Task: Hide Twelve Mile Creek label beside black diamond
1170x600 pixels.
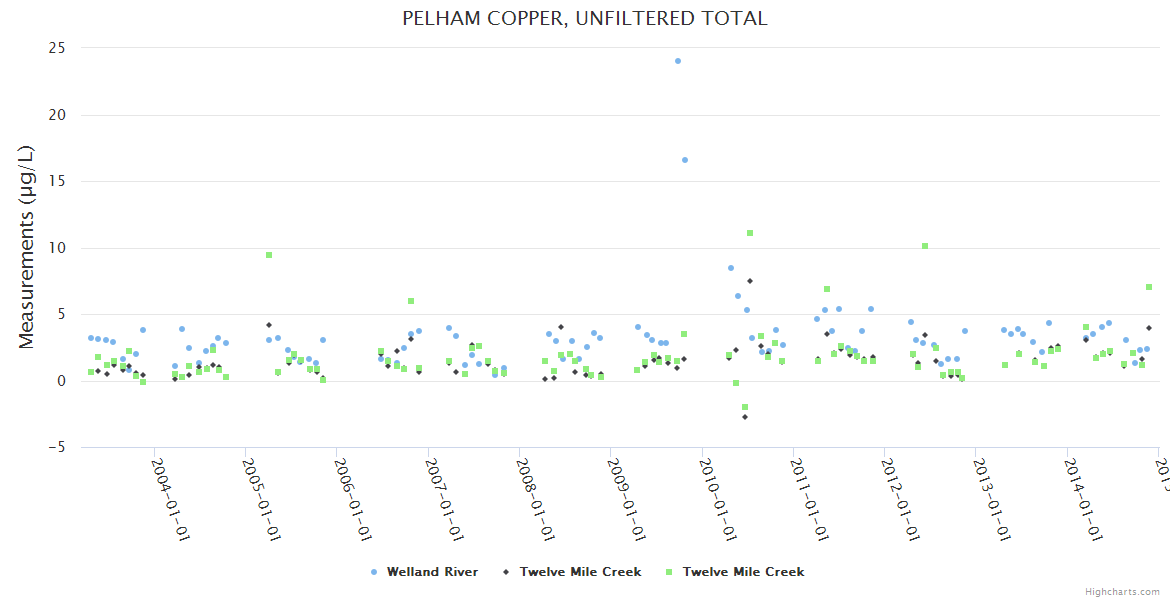Action: [579, 572]
